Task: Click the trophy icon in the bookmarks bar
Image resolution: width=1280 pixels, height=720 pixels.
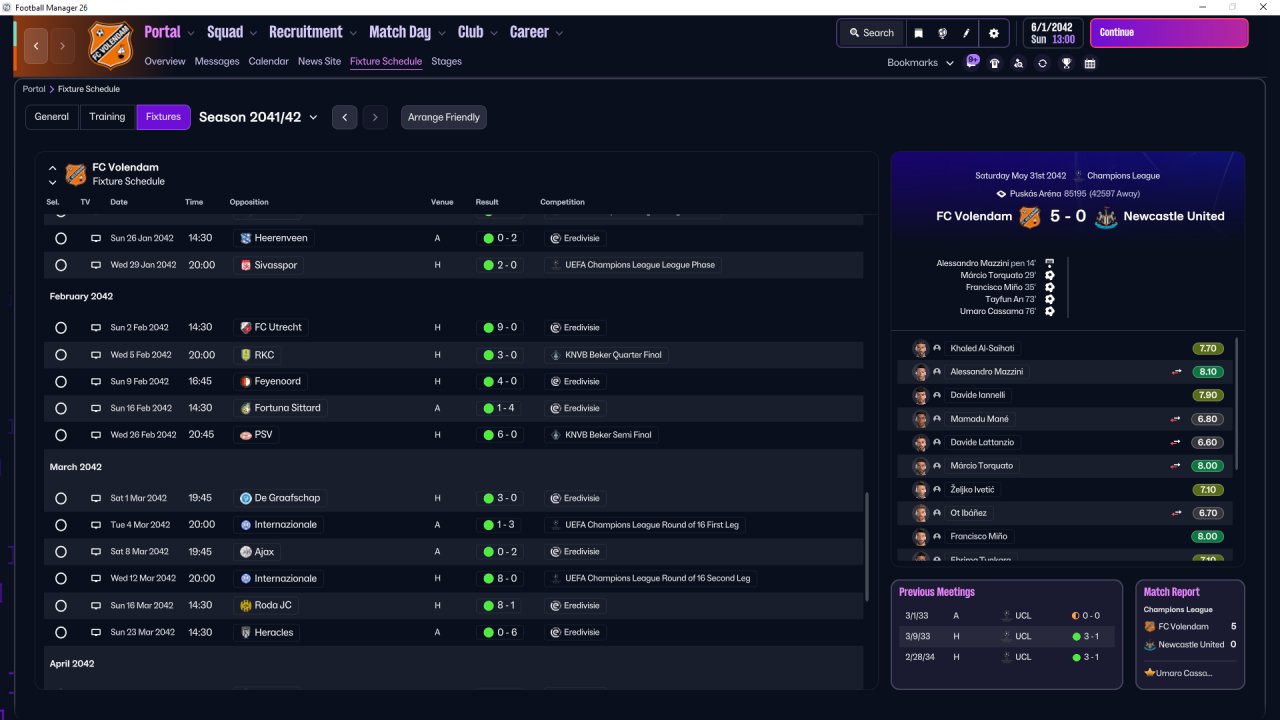Action: [1067, 63]
